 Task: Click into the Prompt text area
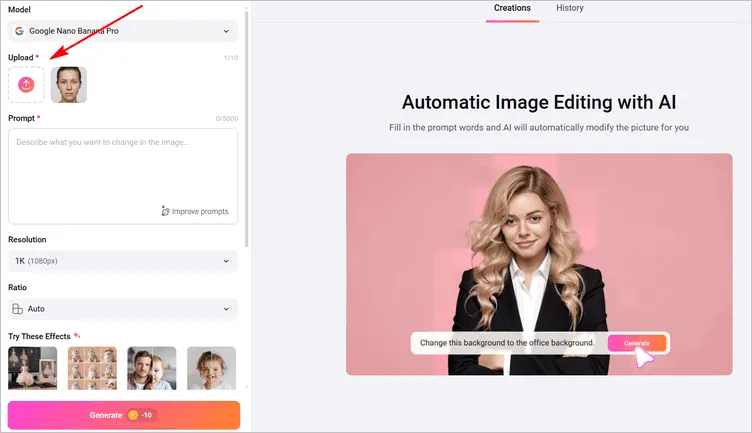(123, 176)
